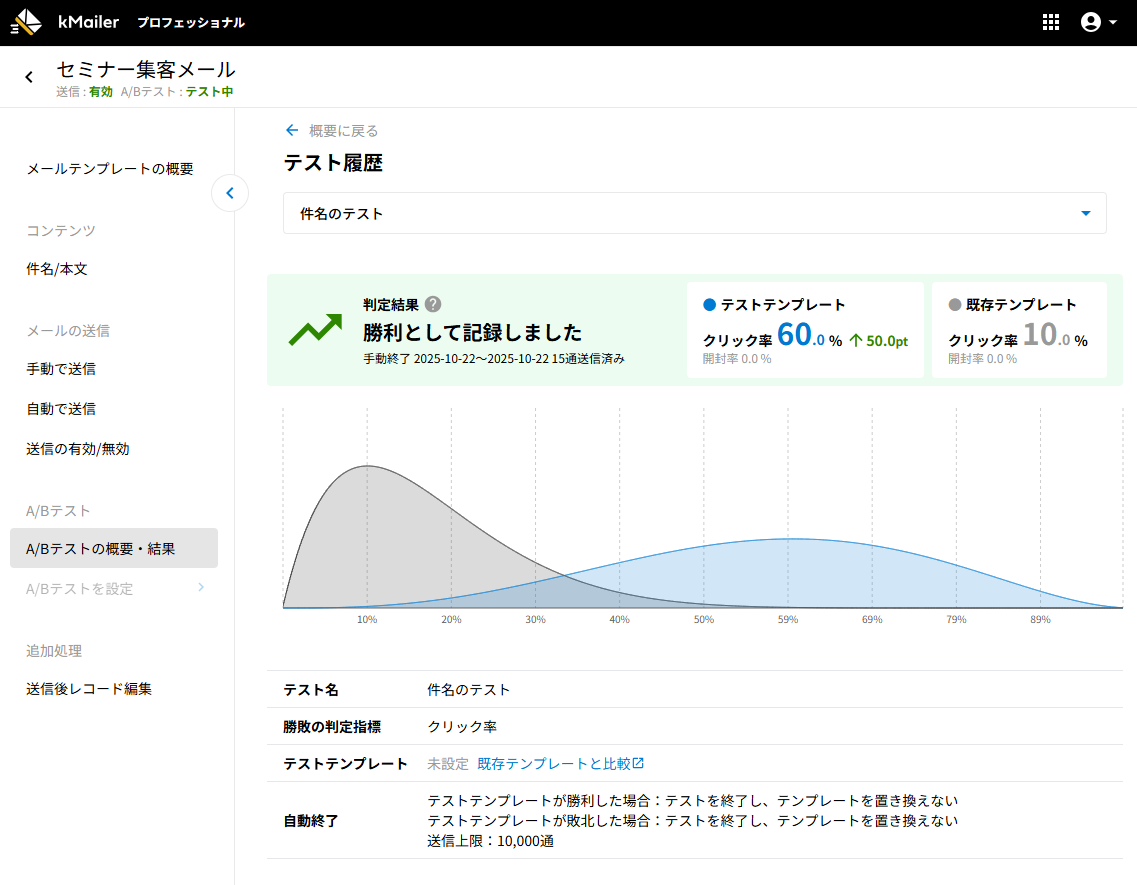Click the back arrow beside セミナー集客メール
Image resolution: width=1137 pixels, height=885 pixels.
[29, 77]
